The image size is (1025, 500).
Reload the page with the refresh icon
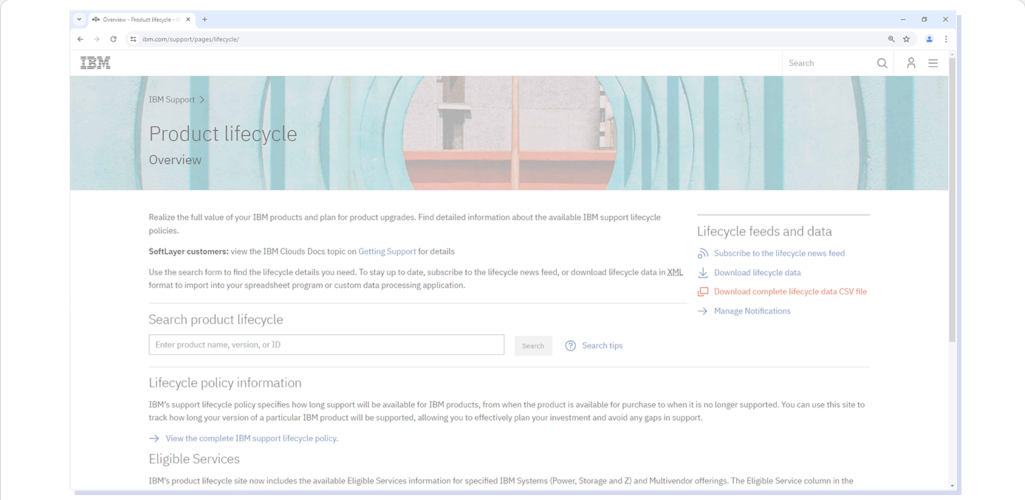(x=113, y=39)
